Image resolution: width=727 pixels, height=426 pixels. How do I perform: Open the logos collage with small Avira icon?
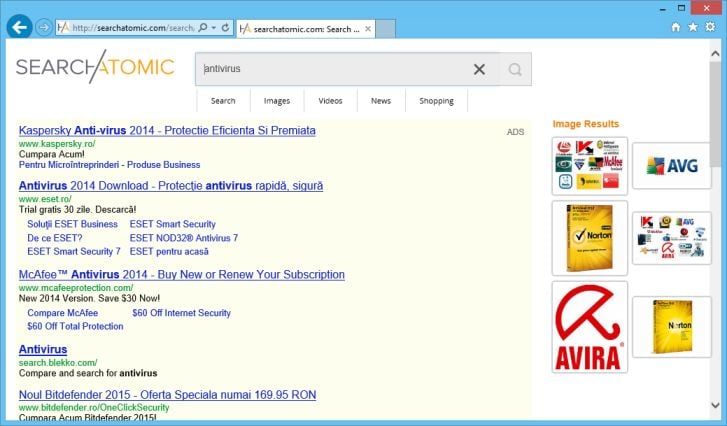pos(671,238)
